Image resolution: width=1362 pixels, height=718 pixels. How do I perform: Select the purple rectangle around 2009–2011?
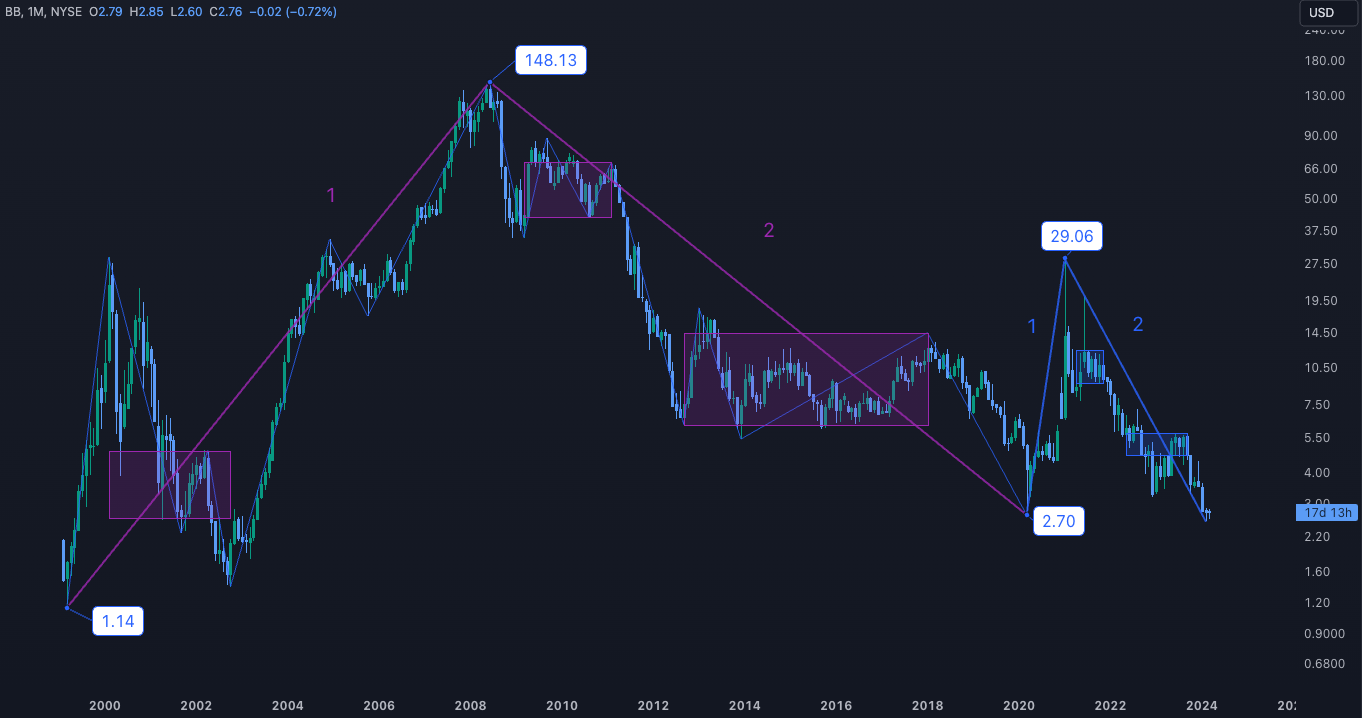pos(568,190)
